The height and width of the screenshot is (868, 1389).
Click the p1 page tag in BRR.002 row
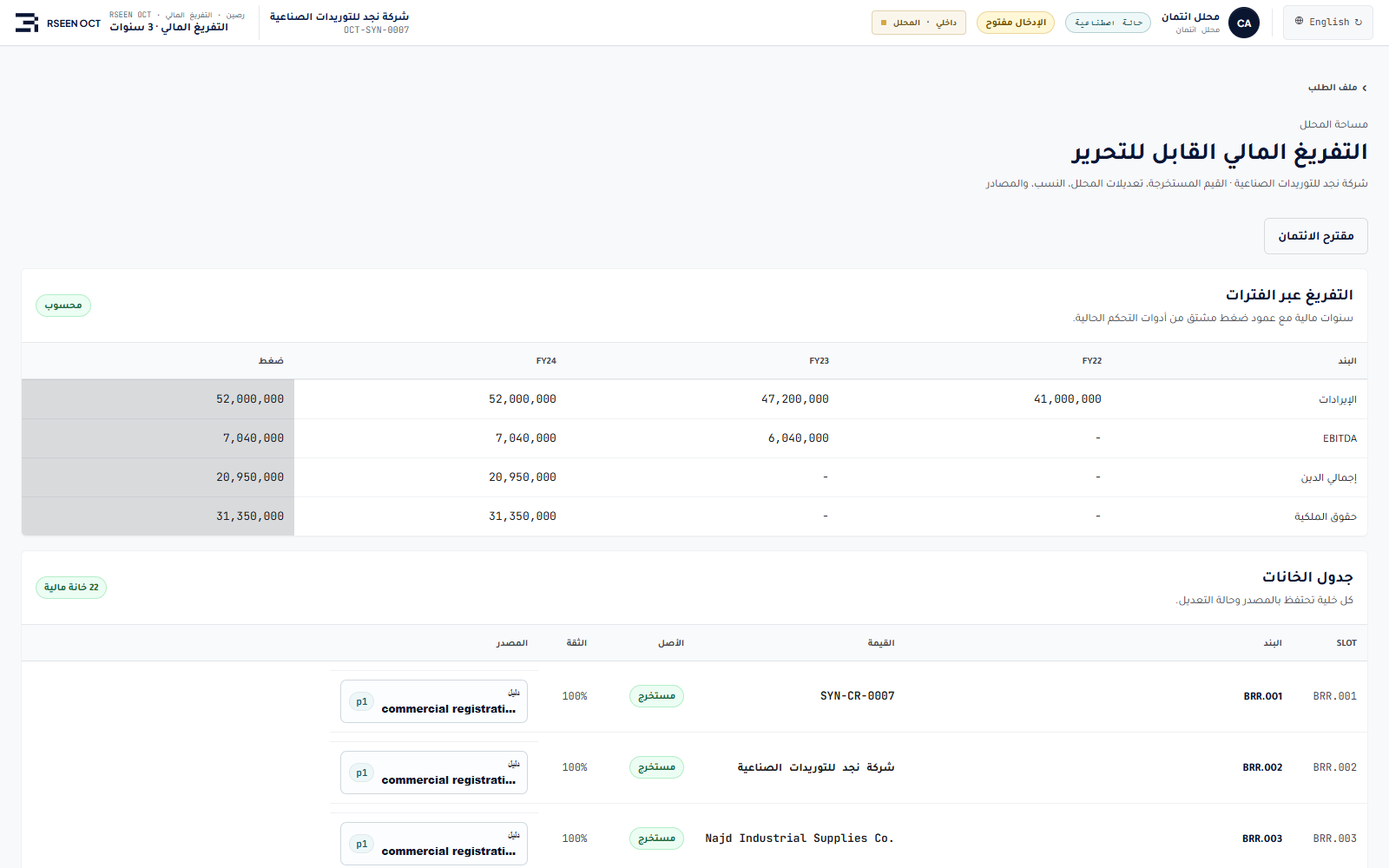pos(362,773)
